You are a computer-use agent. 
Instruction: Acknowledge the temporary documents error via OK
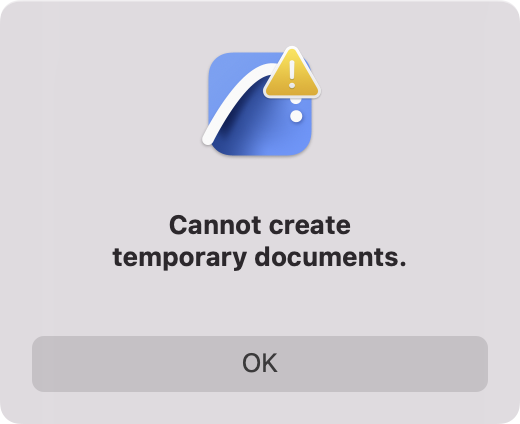click(x=260, y=364)
